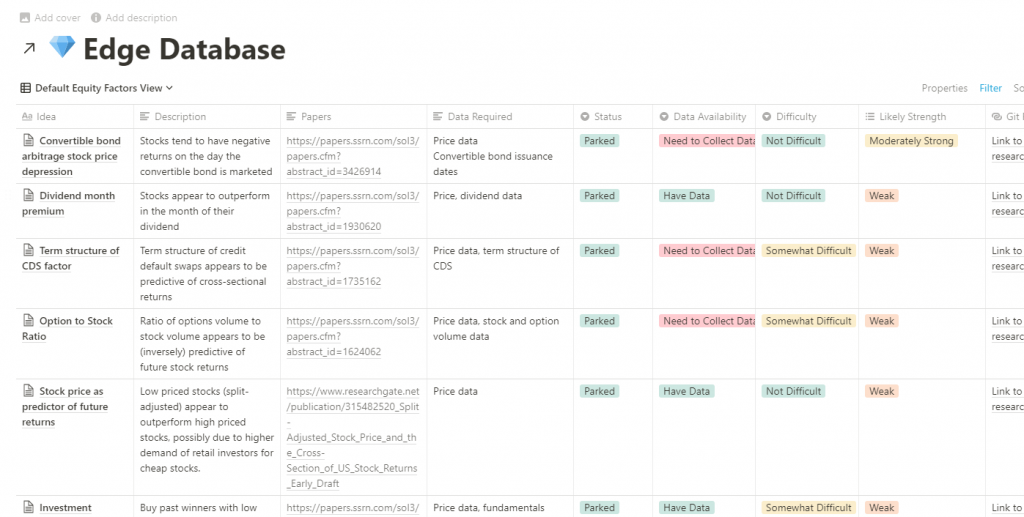Viewport: 1024px width, 517px height.
Task: Click the Moderately Strong tag
Action: click(x=910, y=141)
